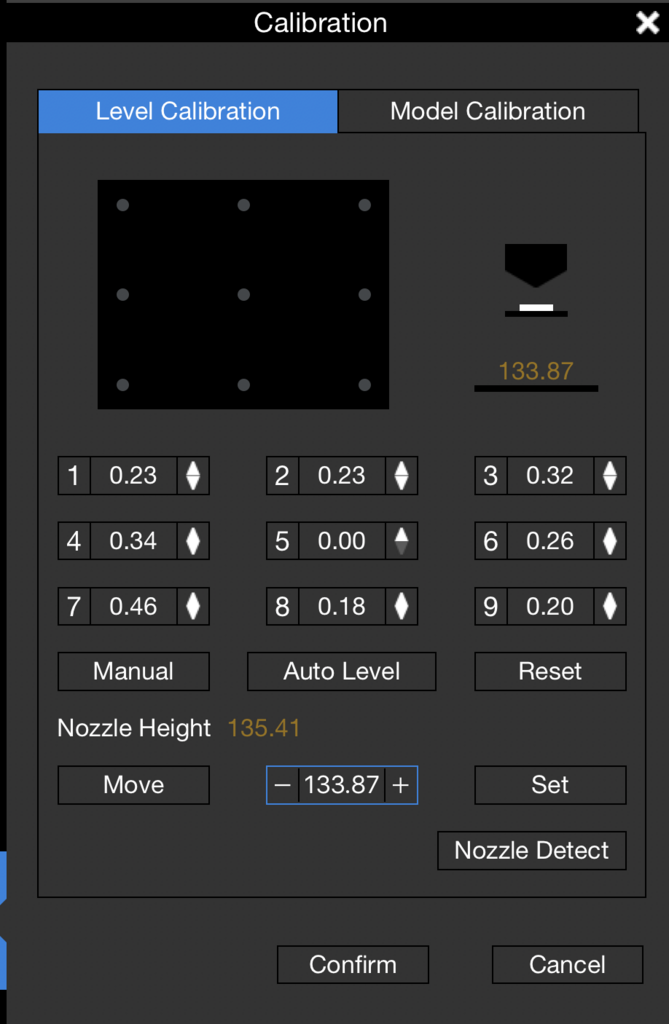Click point 6 value field 0.26
Image resolution: width=669 pixels, height=1024 pixels.
pos(550,541)
